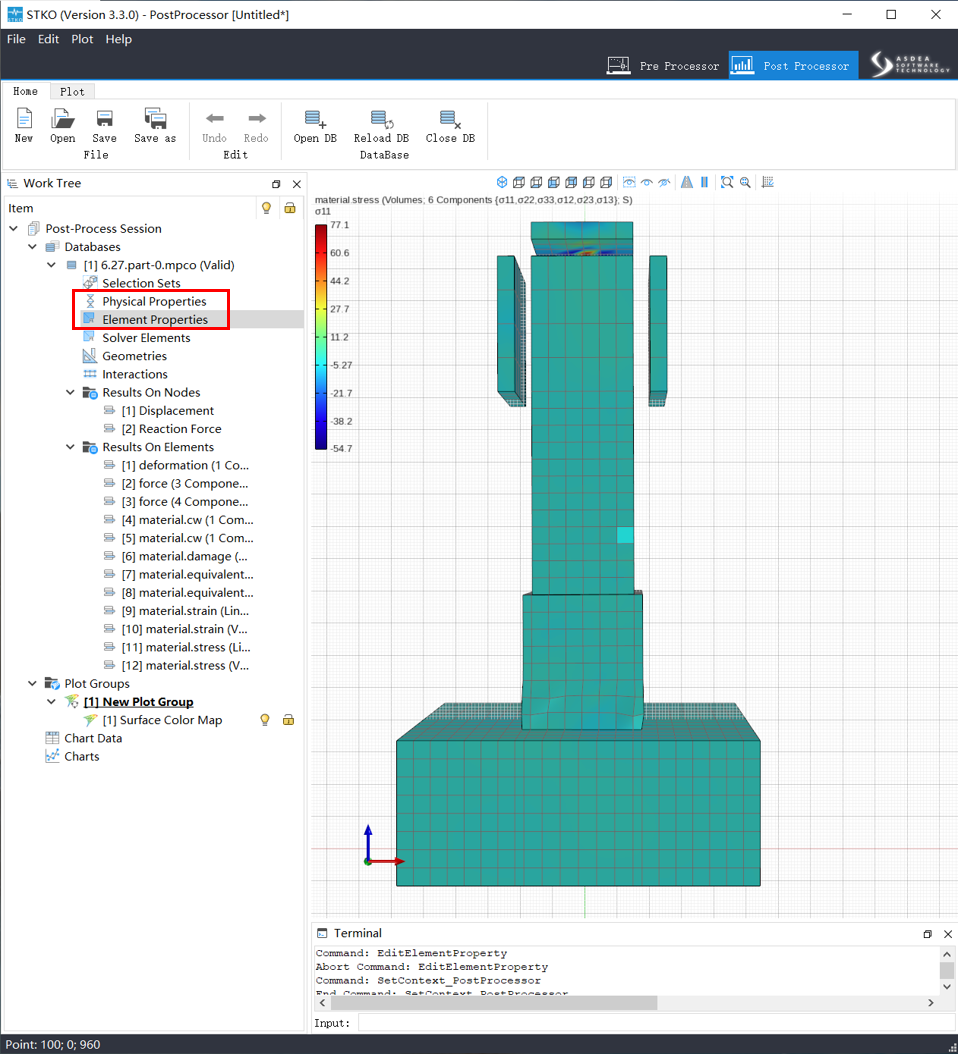Click the Chart Data item
The height and width of the screenshot is (1054, 958).
93,738
